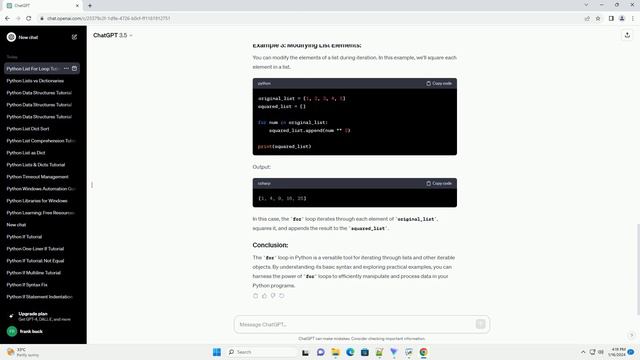Open the Windows Start menu
This screenshot has width=640, height=360.
point(217,352)
